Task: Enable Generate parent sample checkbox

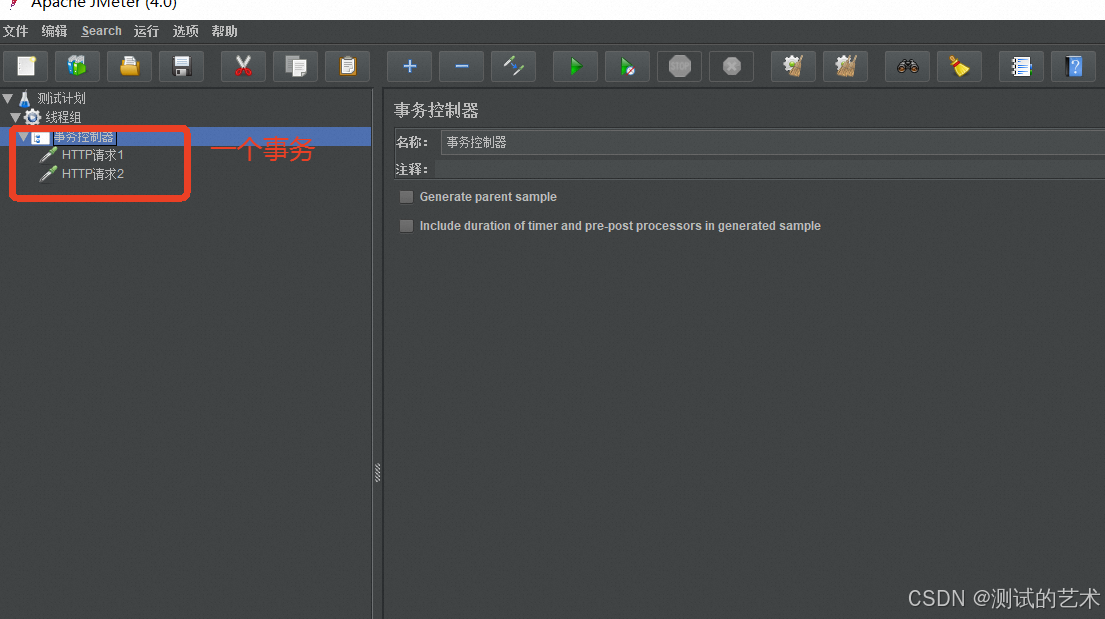Action: tap(406, 197)
